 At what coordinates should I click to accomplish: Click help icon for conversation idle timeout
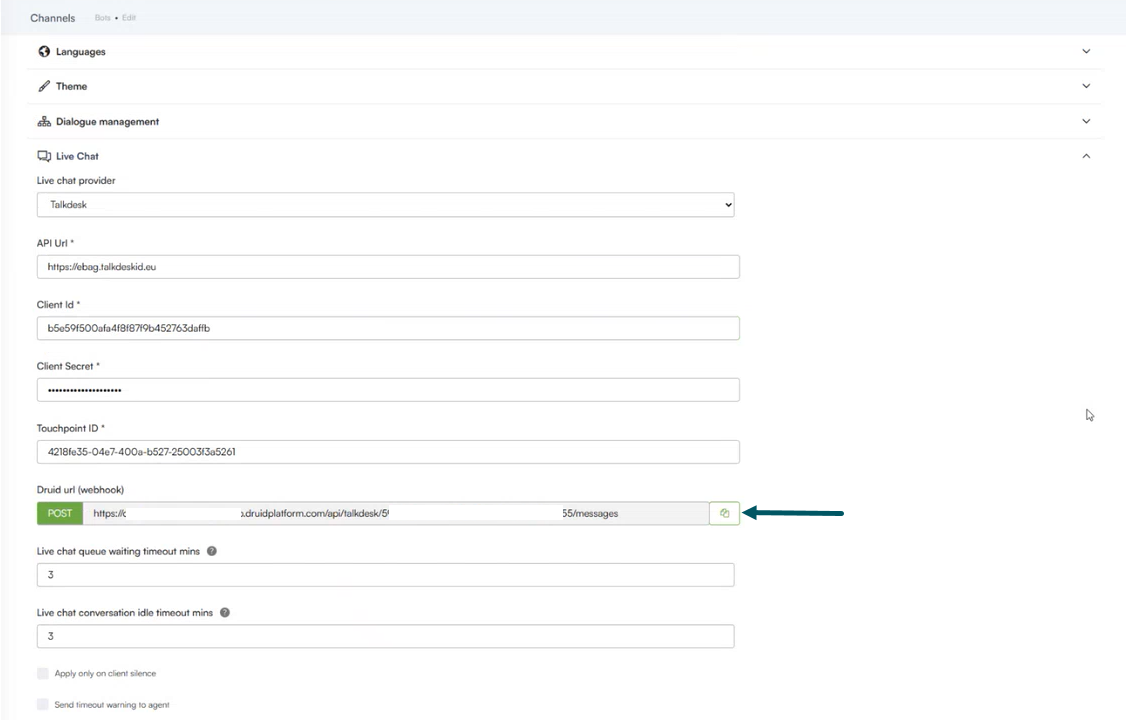click(x=224, y=613)
